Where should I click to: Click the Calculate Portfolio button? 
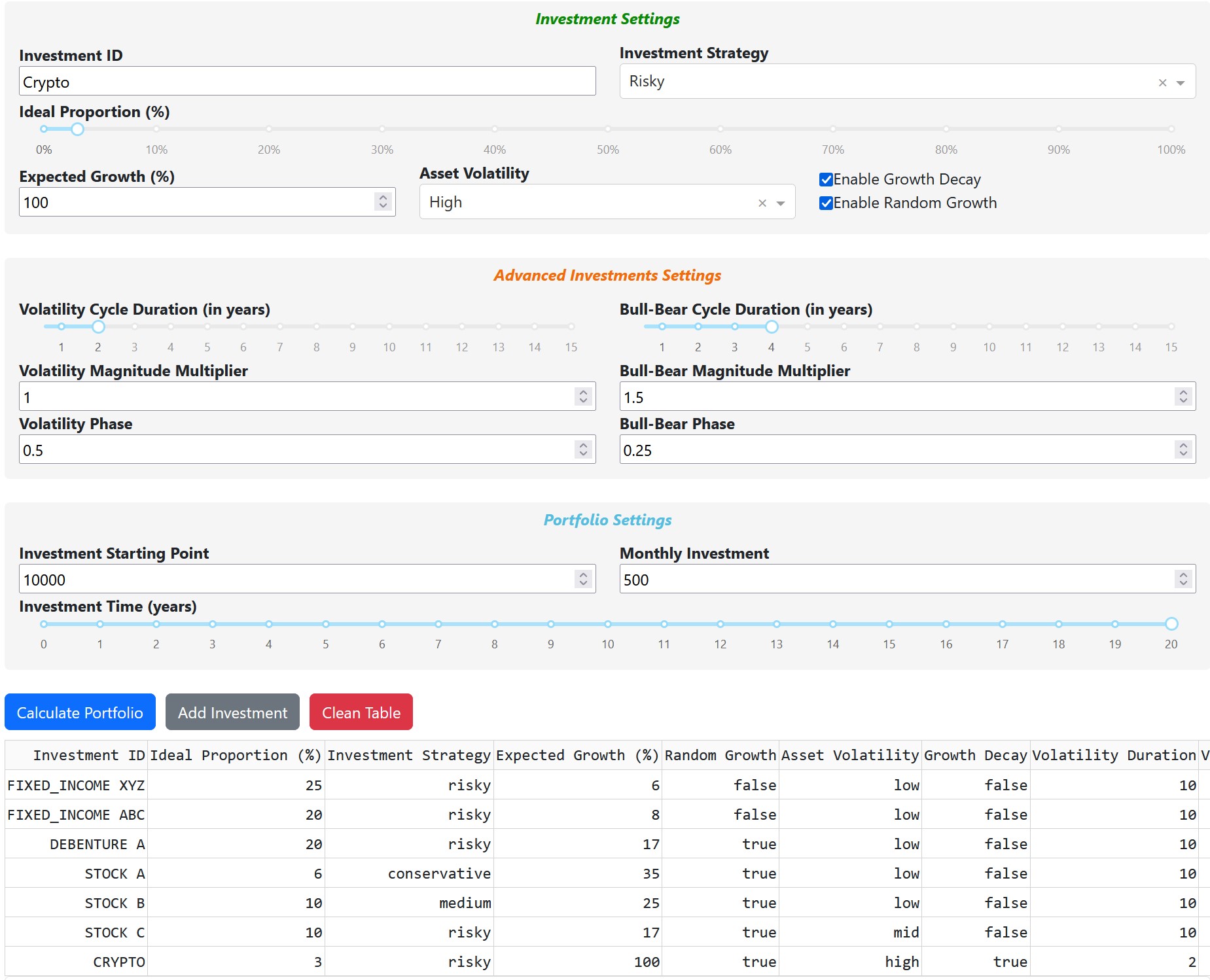point(79,712)
